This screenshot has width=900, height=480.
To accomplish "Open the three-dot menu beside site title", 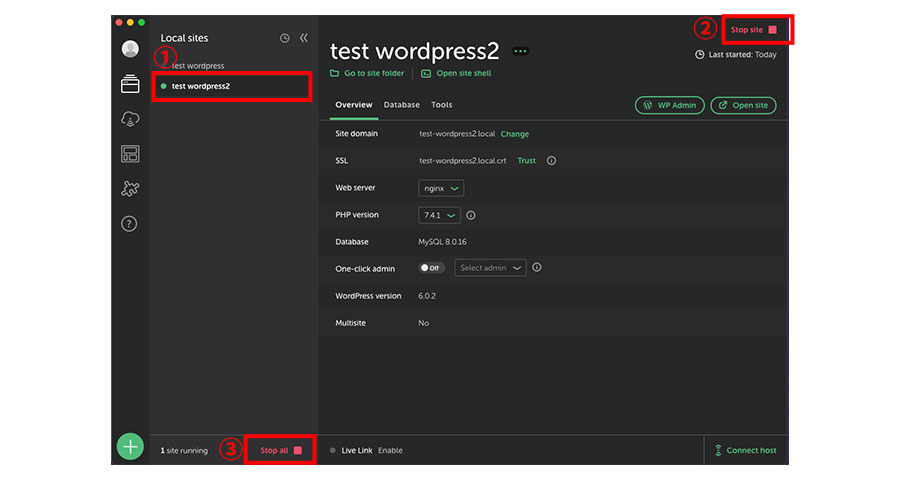I will 520,51.
